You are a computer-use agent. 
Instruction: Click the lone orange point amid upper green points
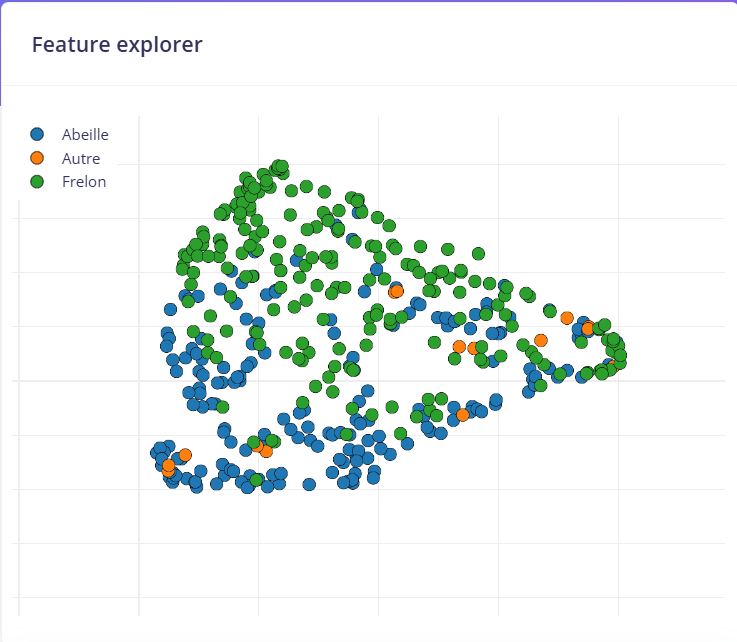(397, 290)
